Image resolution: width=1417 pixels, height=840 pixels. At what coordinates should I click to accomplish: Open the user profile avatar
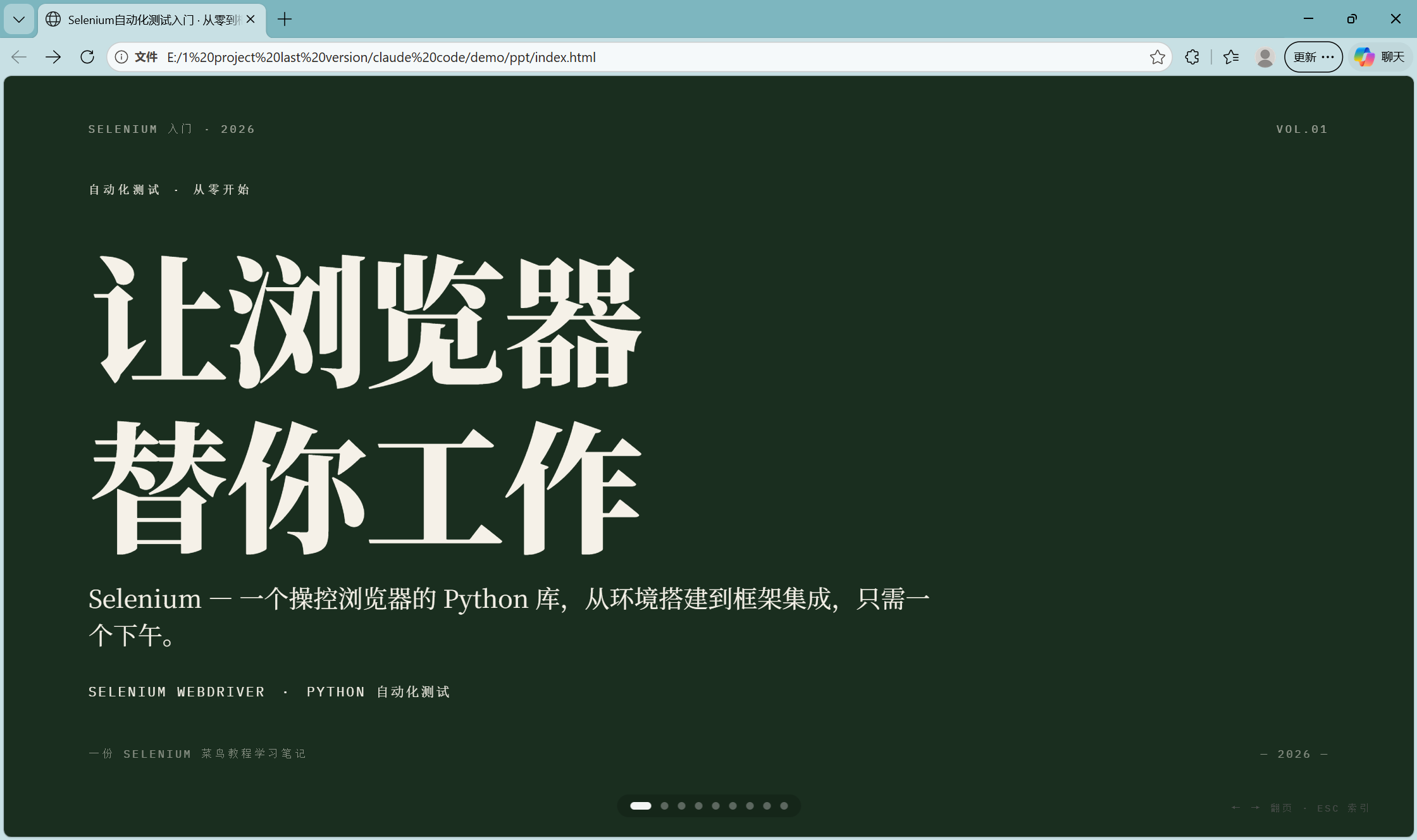tap(1265, 57)
